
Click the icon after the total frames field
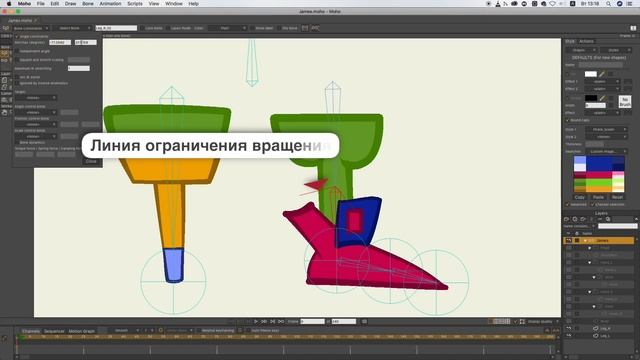pos(364,322)
